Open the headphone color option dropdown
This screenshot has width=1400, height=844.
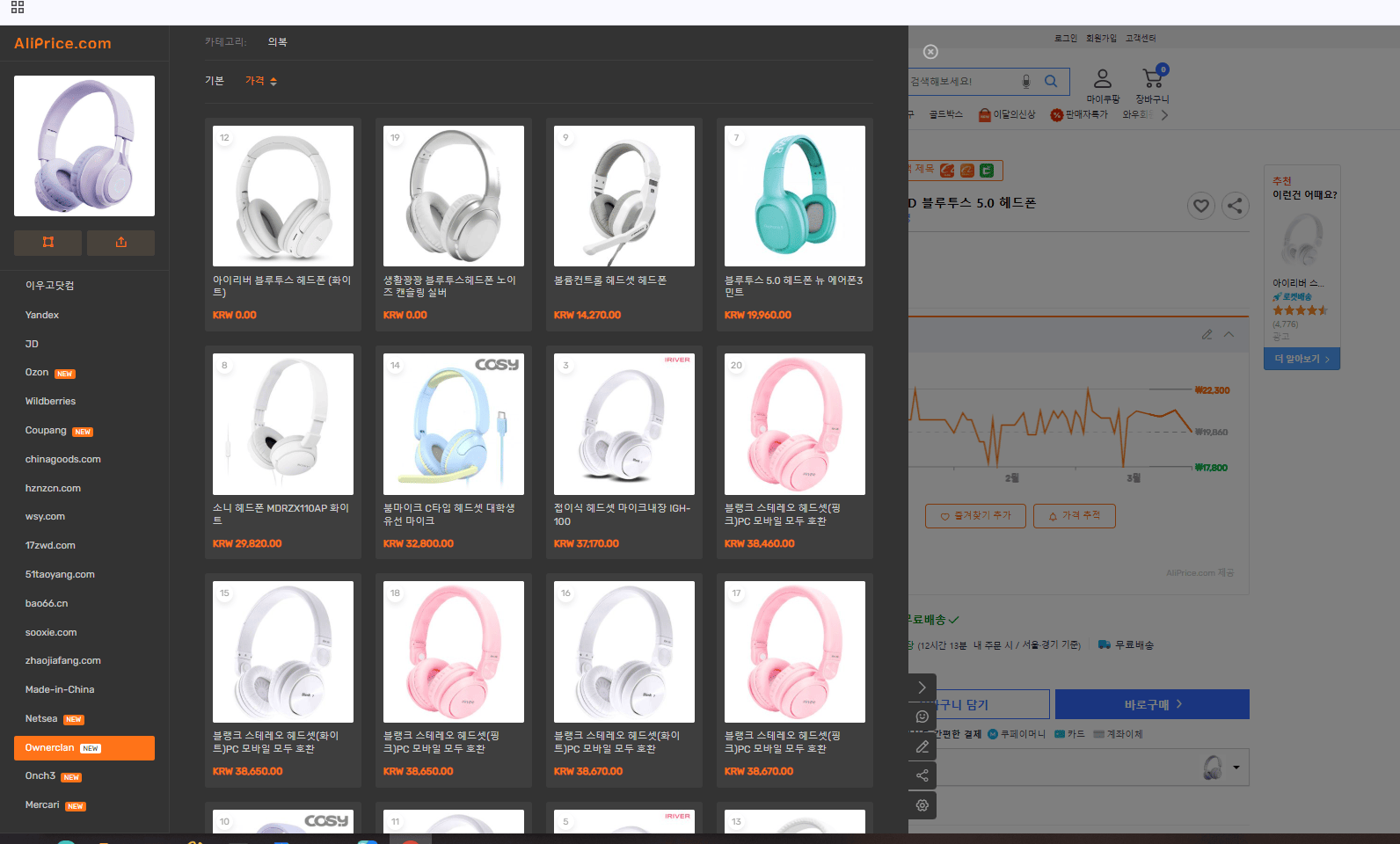(1236, 768)
